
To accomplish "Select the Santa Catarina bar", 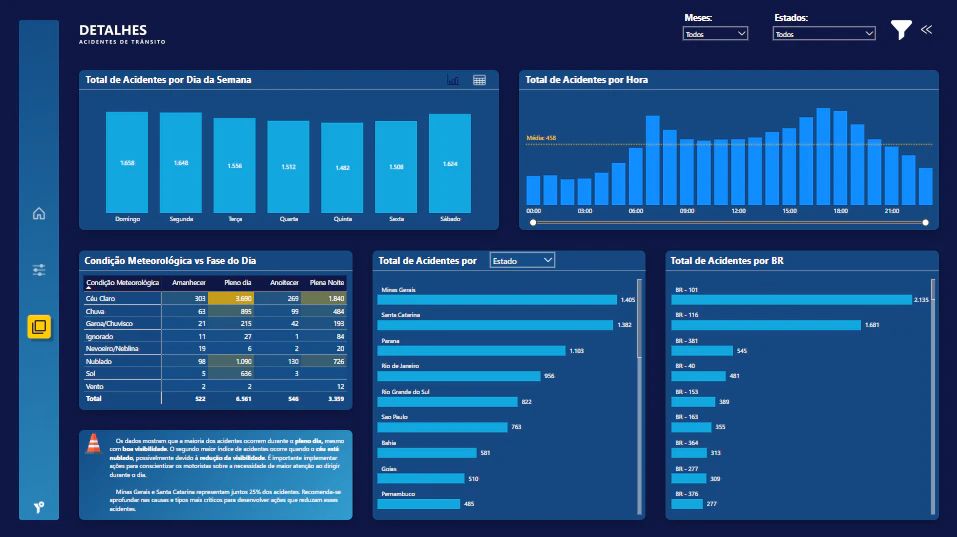I will coord(495,325).
